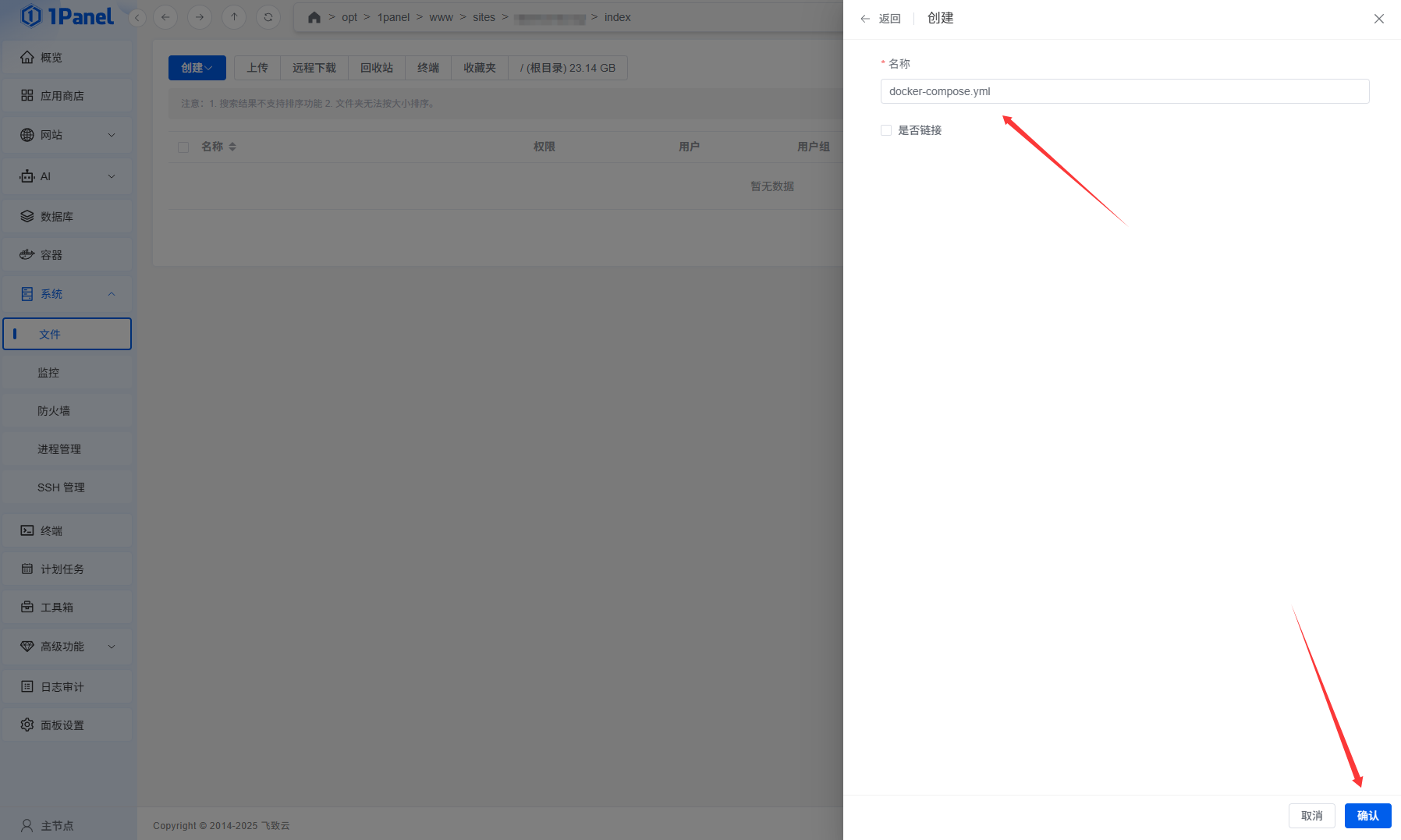The width and height of the screenshot is (1401, 840).
Task: Click the 主节点 user icon
Action: [27, 825]
